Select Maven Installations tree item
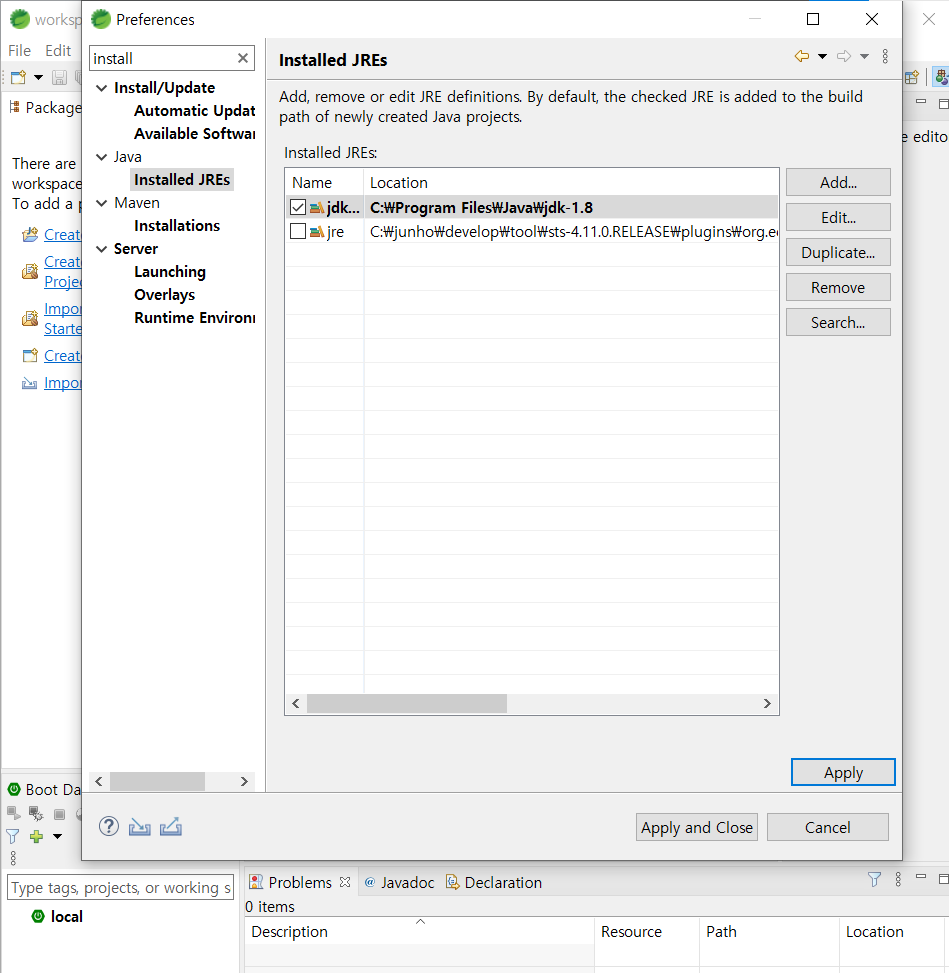 pos(177,226)
